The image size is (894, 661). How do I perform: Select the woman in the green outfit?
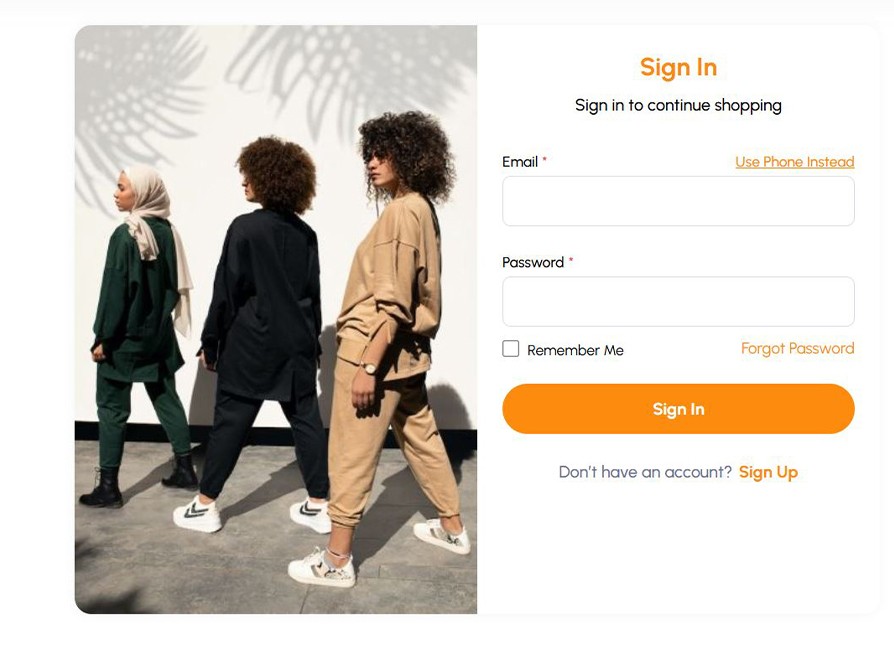point(140,320)
